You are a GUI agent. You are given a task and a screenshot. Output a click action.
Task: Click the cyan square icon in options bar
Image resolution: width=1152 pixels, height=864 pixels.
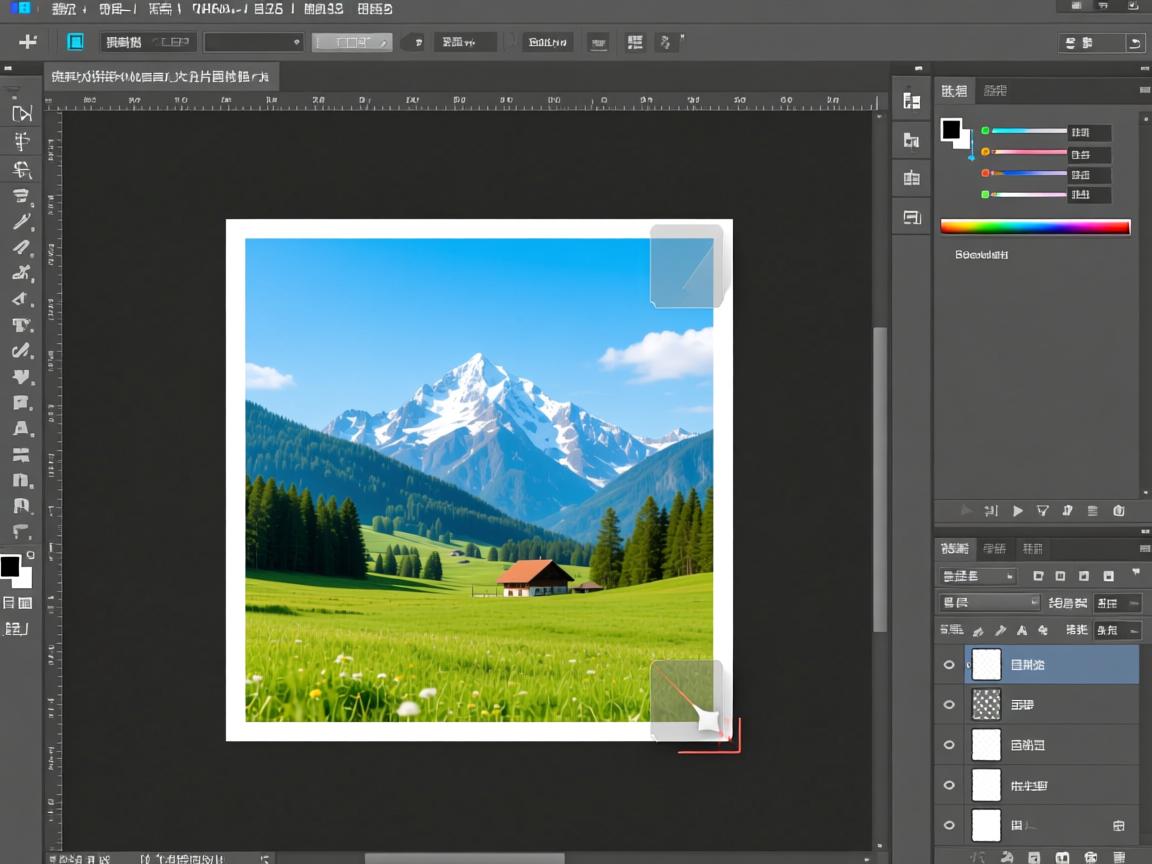tap(75, 42)
